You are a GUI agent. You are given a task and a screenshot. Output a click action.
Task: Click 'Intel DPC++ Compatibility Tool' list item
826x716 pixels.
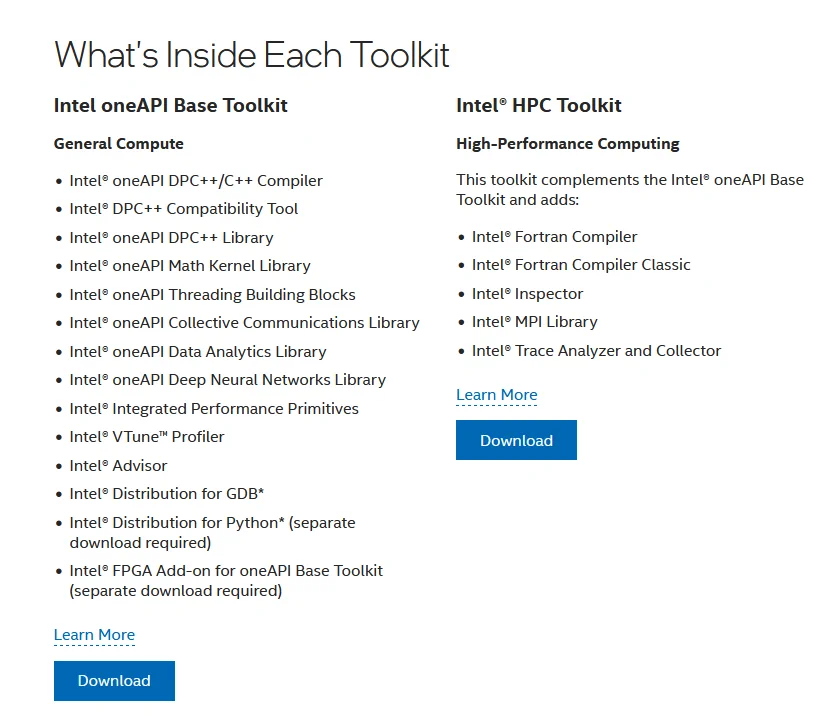coord(184,209)
